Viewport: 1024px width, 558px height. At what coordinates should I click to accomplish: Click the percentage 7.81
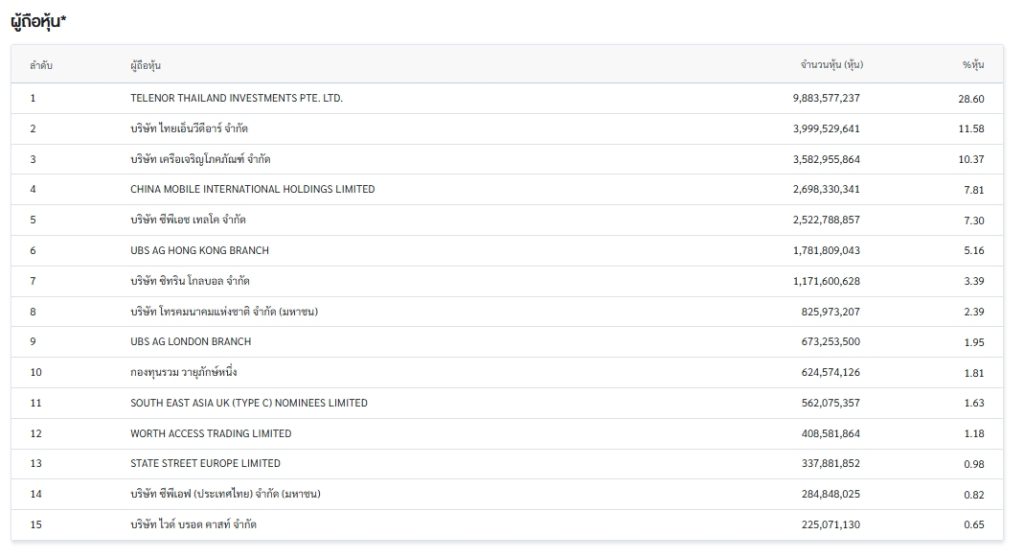pos(974,190)
